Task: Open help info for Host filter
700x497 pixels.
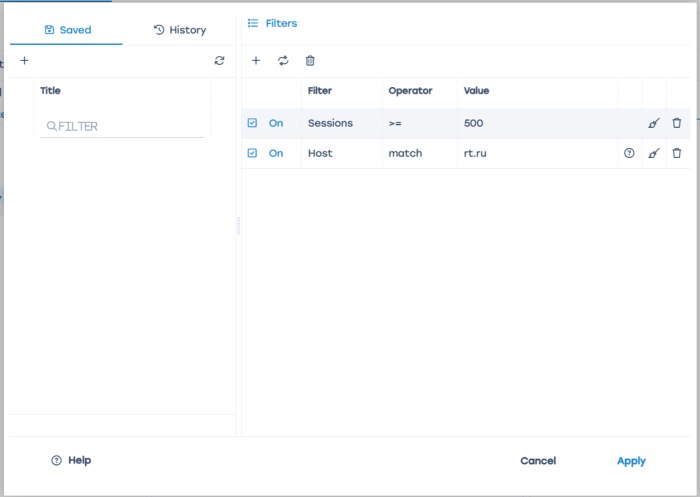Action: (629, 154)
